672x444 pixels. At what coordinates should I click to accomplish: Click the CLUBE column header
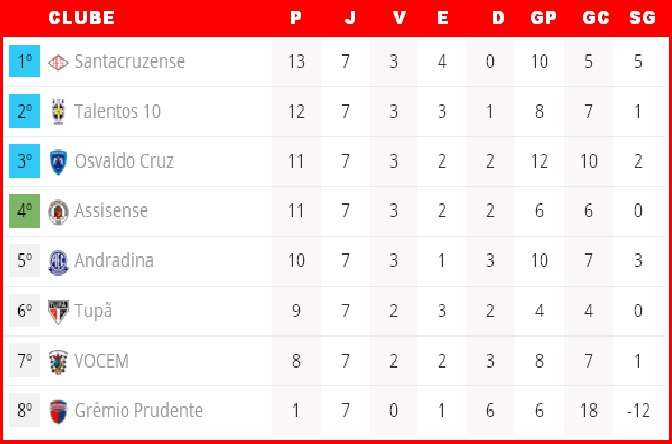point(81,18)
